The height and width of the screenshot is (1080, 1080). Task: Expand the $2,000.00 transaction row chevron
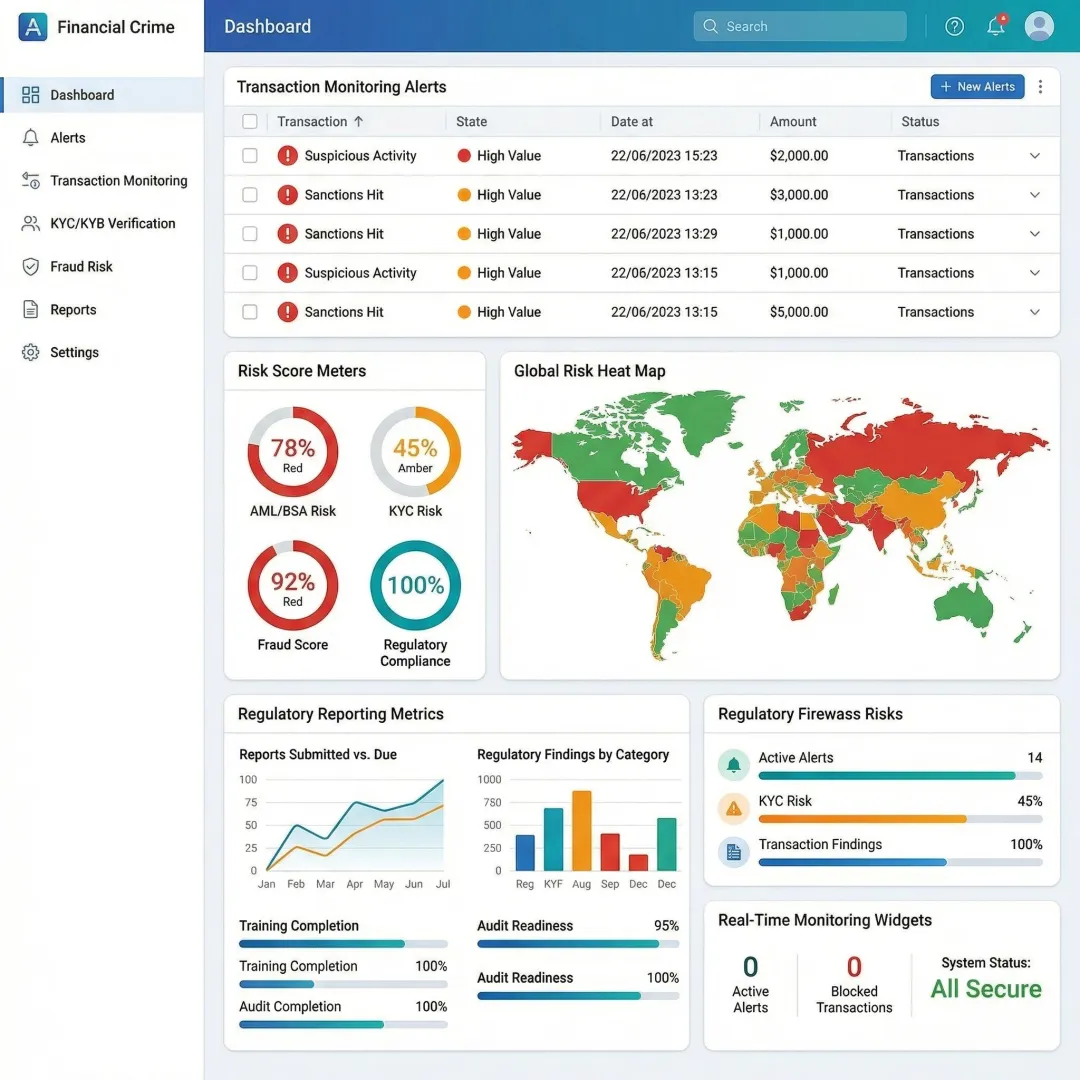click(1035, 156)
